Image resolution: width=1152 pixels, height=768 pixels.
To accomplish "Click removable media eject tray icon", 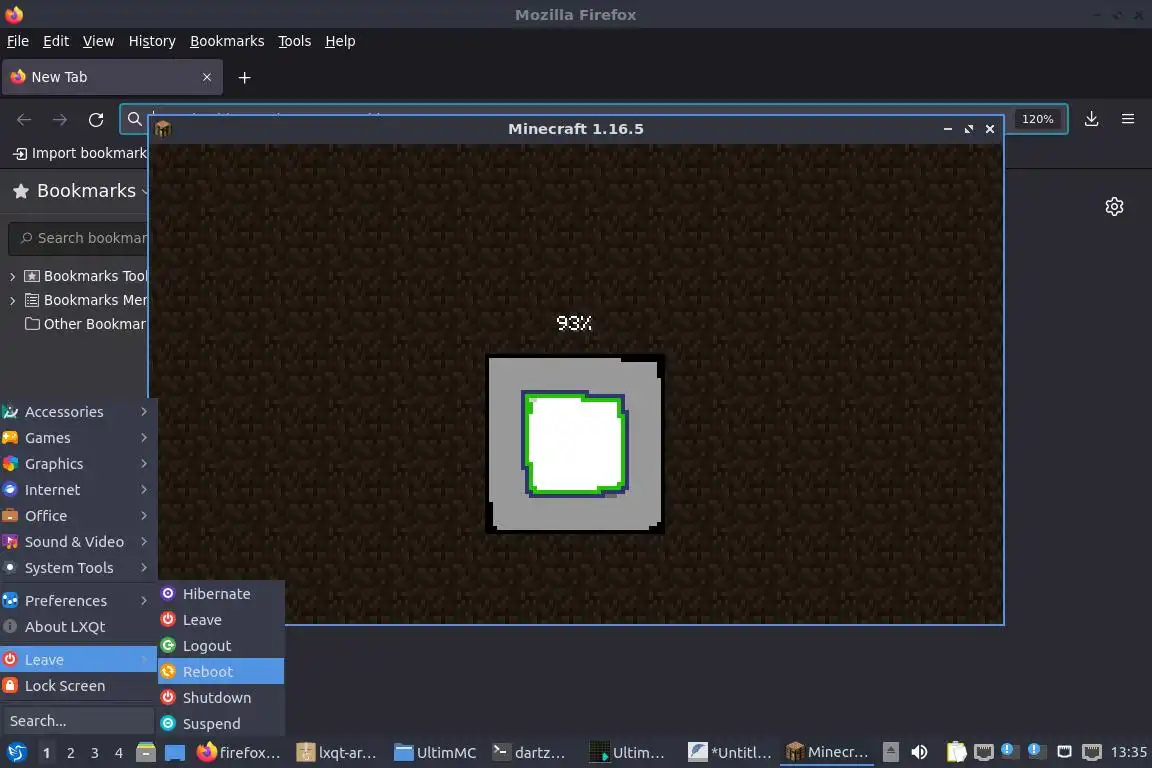I will [x=890, y=752].
